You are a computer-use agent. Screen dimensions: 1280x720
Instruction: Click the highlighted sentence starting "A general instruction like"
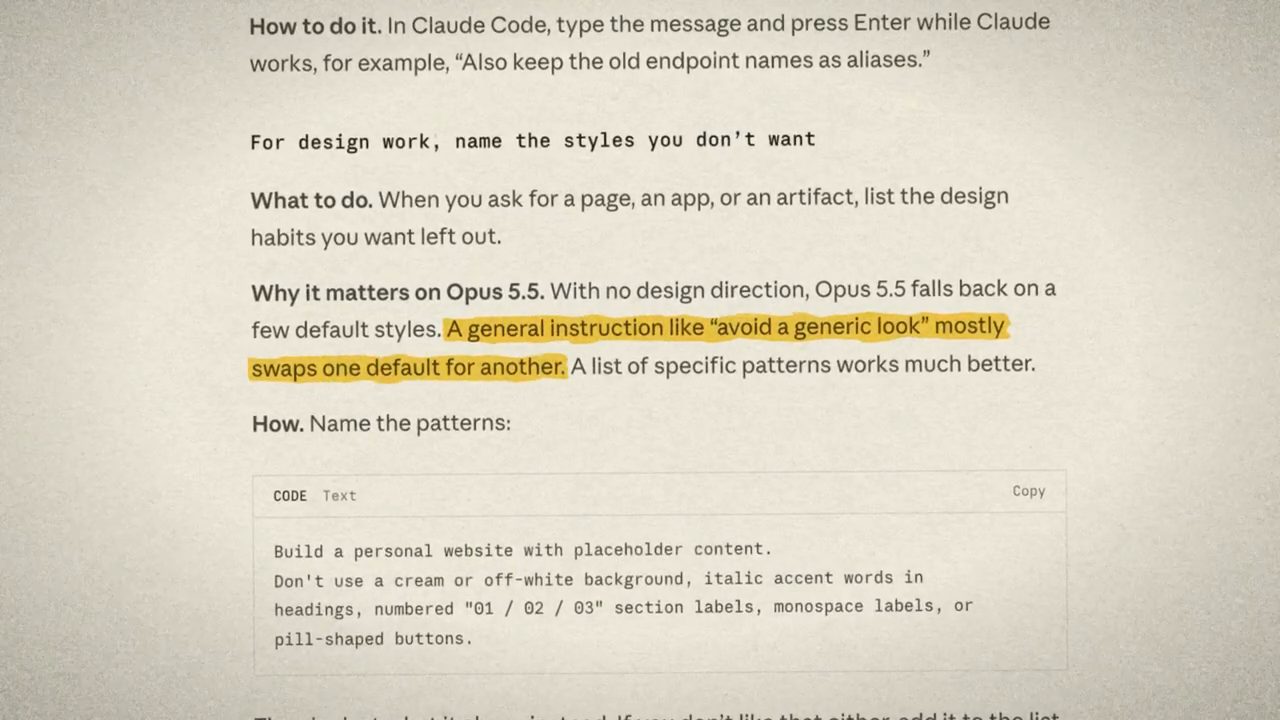pyautogui.click(x=628, y=346)
